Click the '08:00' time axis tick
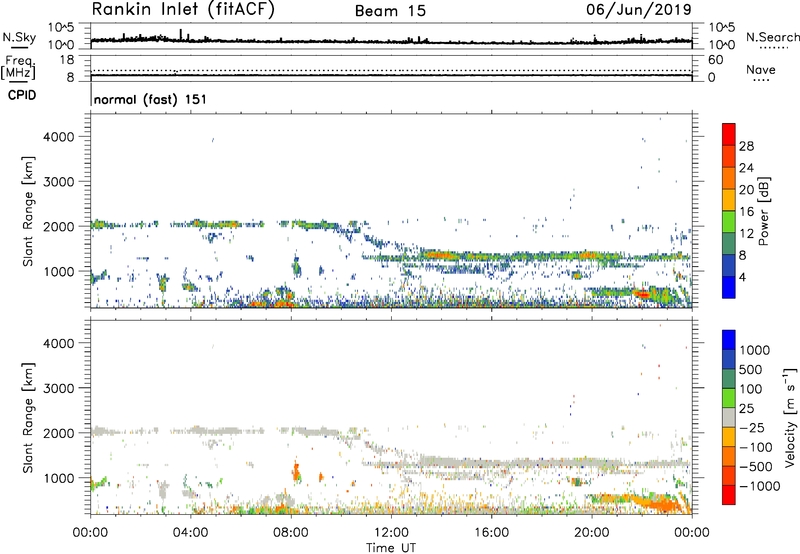This screenshot has height=554, width=800. point(291,533)
